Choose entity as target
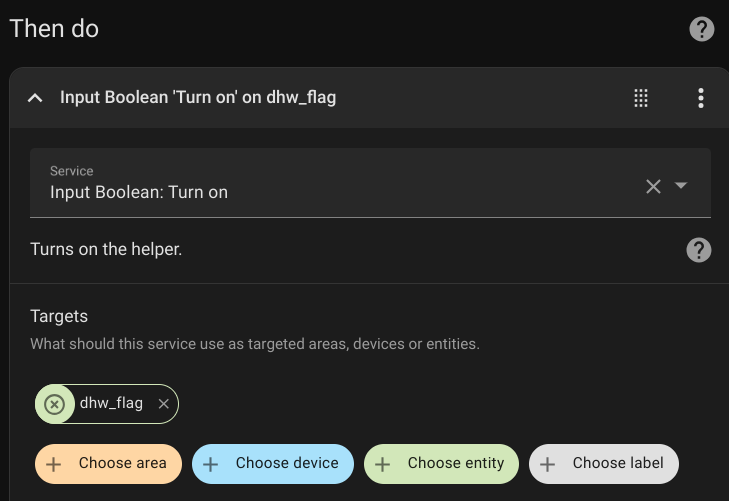This screenshot has width=729, height=501. coord(455,464)
